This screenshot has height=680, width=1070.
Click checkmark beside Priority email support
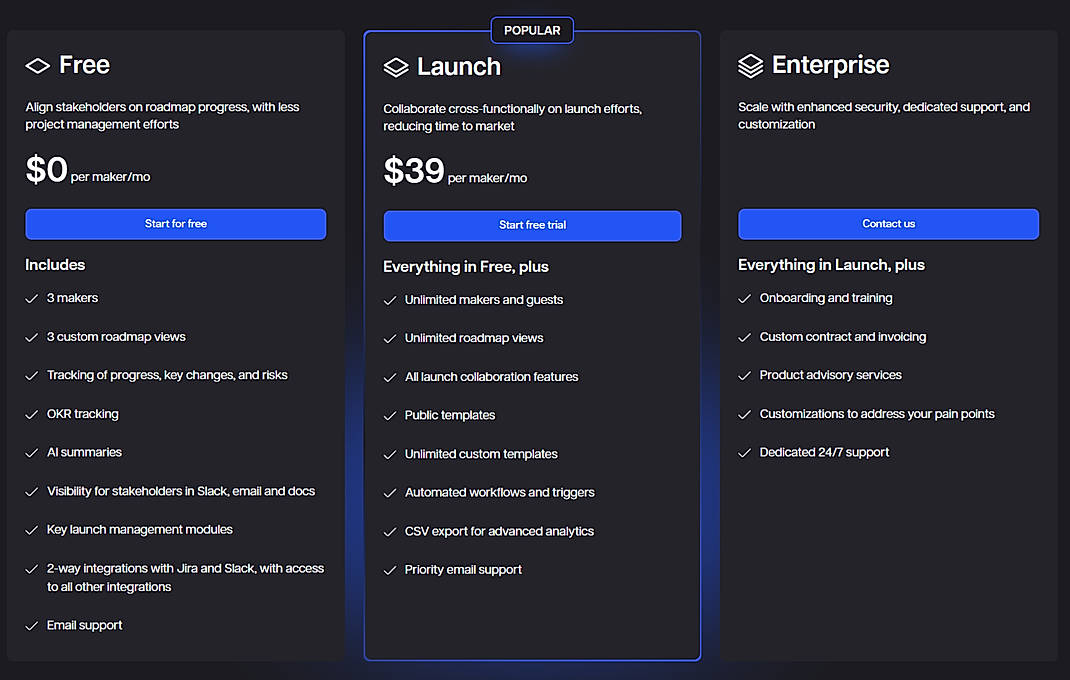click(390, 570)
